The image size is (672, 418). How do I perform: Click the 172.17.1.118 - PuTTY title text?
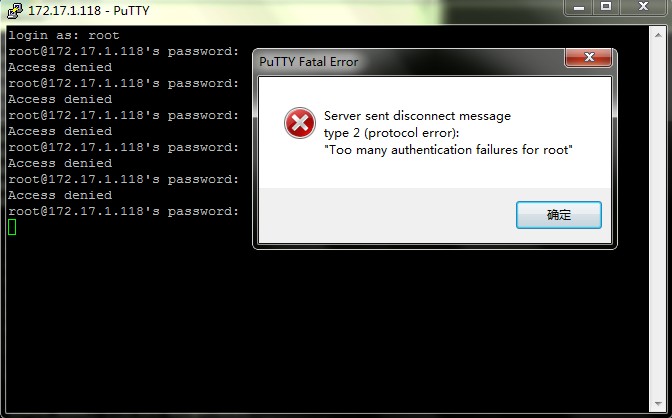(x=89, y=10)
